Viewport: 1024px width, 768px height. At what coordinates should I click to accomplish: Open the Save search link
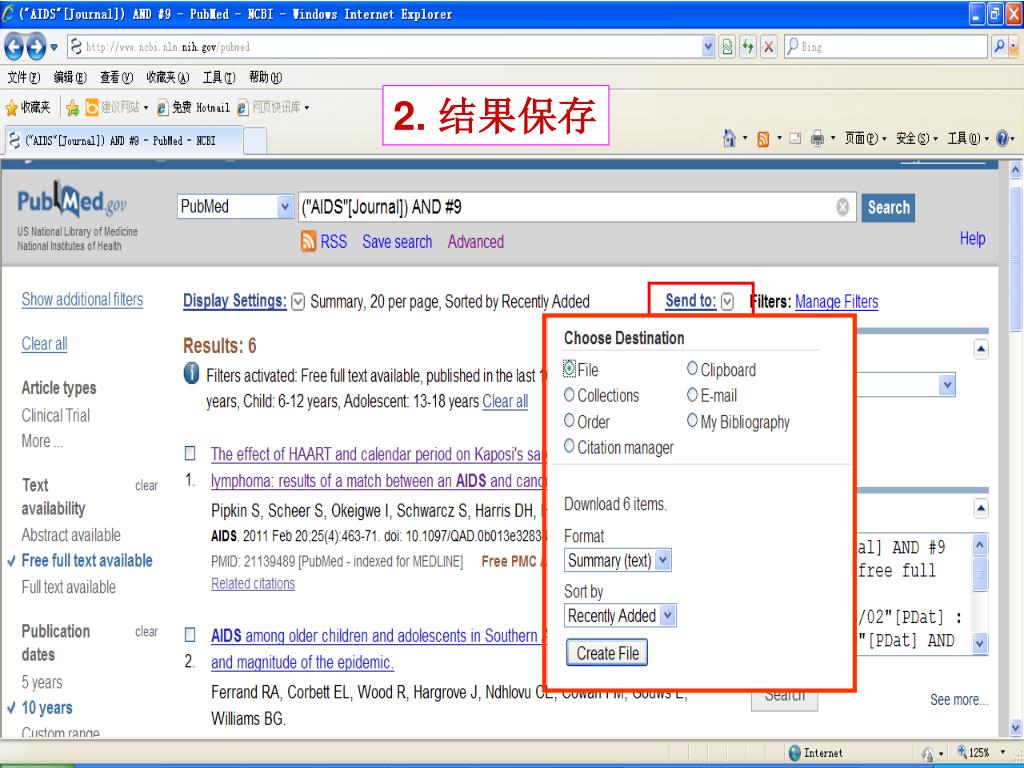point(397,242)
